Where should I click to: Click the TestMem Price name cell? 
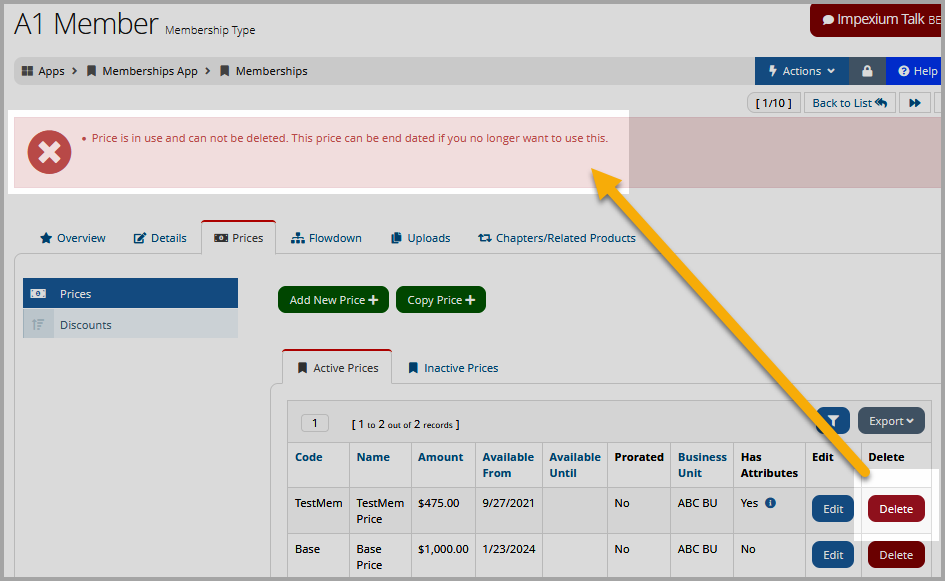[380, 510]
